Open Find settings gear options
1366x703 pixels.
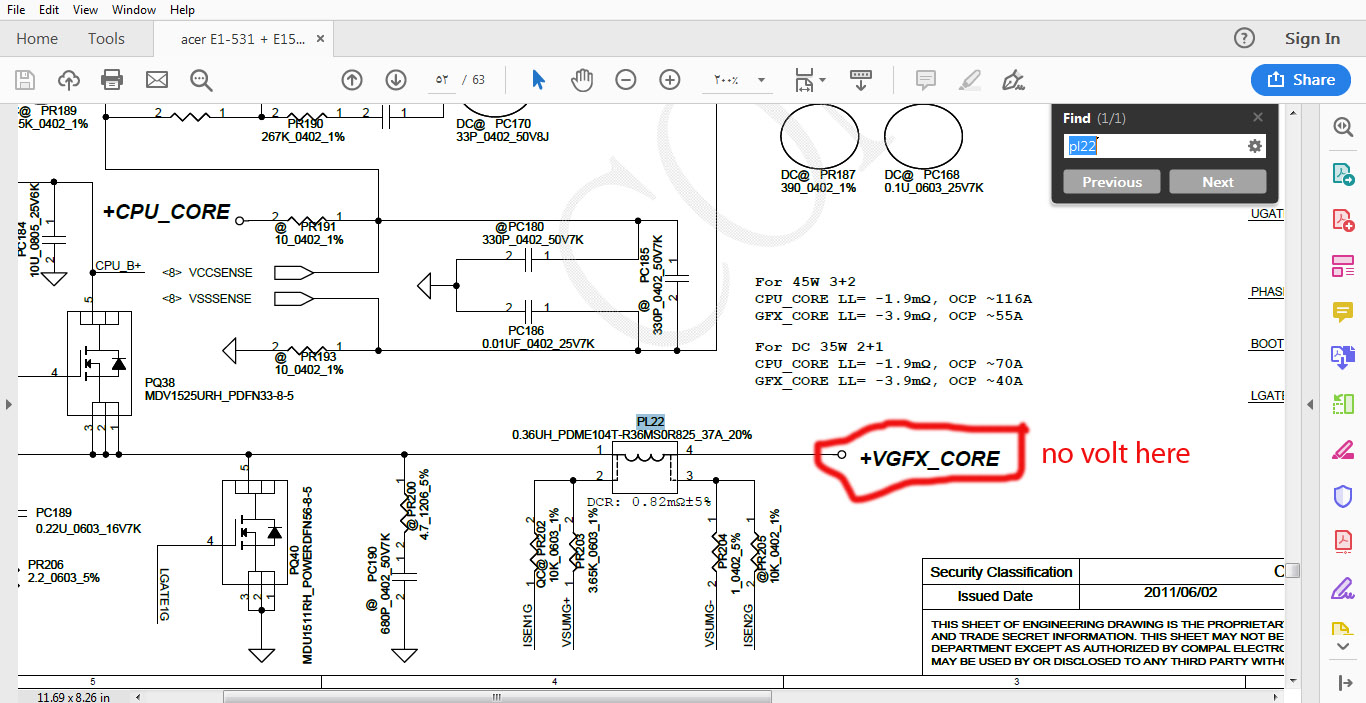1255,146
